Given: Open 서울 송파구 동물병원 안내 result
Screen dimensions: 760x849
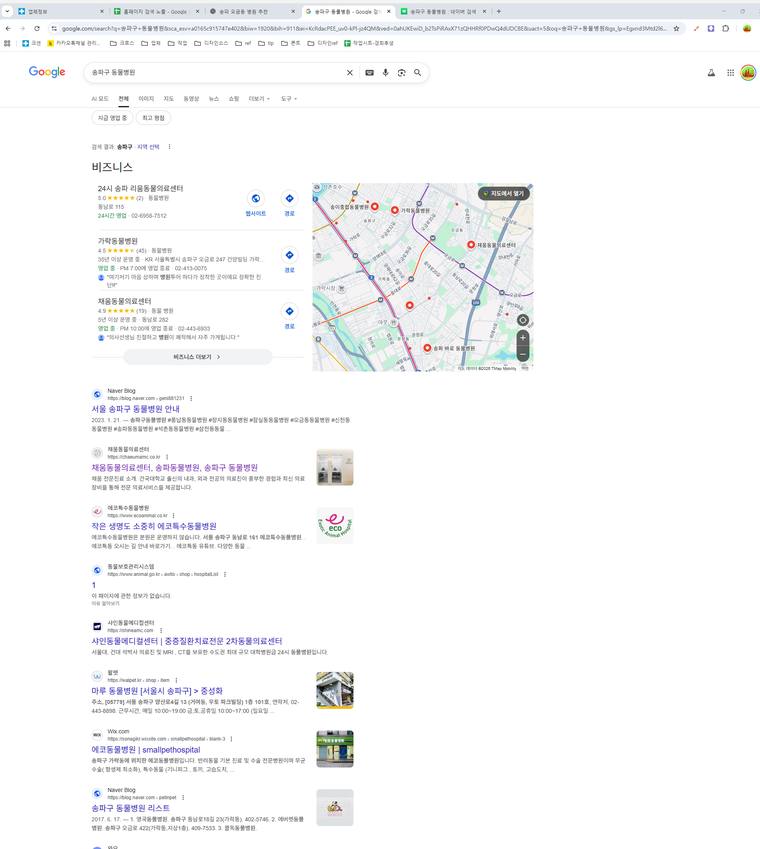Looking at the screenshot, I should (135, 409).
